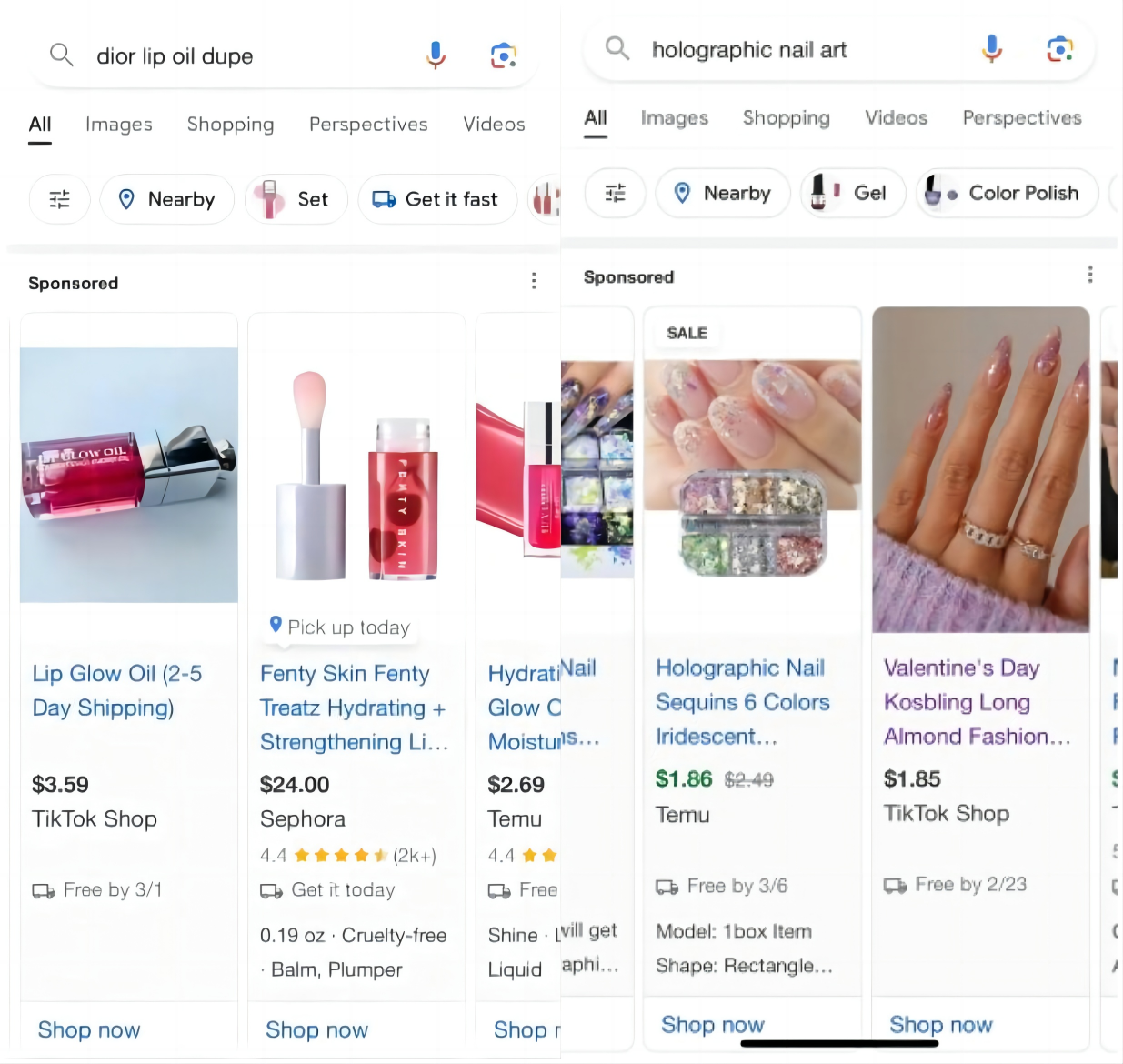Toggle Get it fast filter chip
The width and height of the screenshot is (1123, 1064).
tap(437, 199)
